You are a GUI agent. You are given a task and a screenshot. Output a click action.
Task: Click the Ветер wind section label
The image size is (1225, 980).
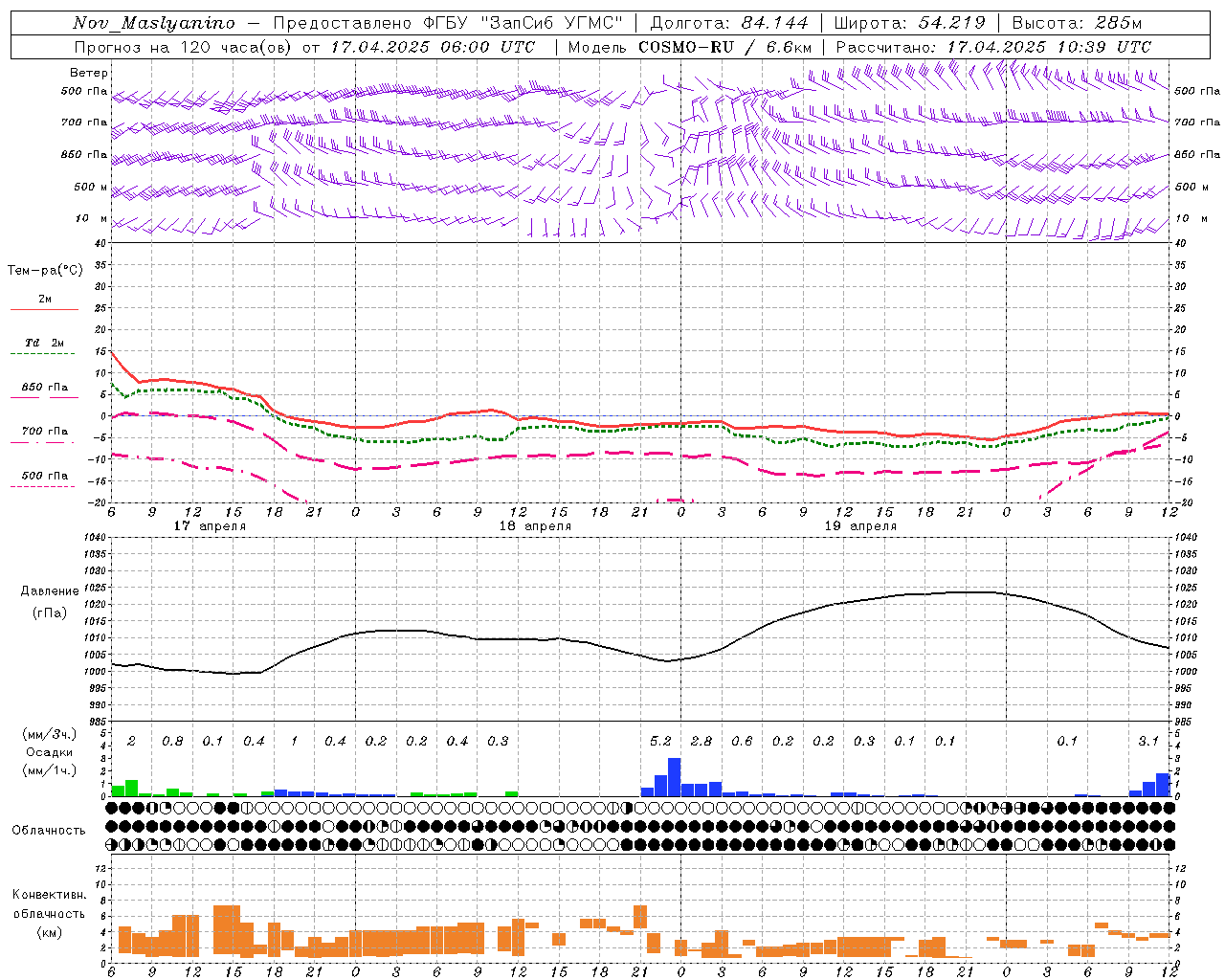[89, 73]
